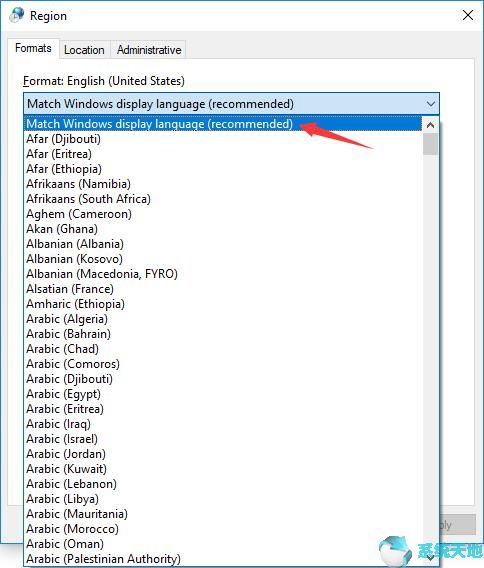Screen dimensions: 484x568
Task: Pick Akan (Ghana) format
Action: (x=223, y=229)
